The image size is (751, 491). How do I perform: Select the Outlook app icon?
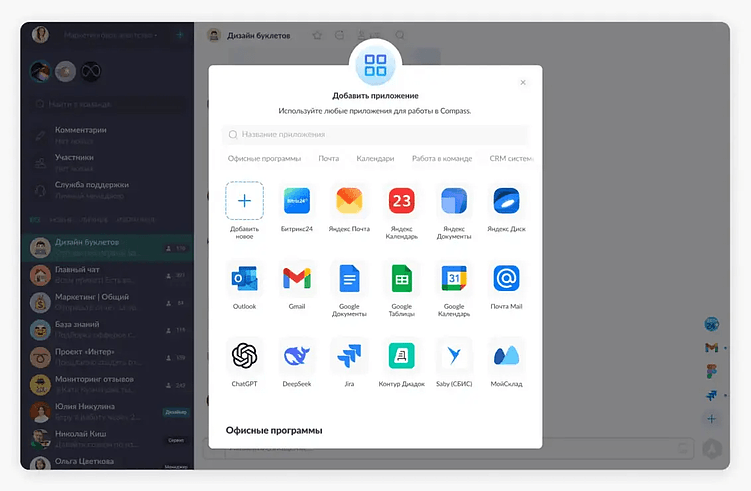(244, 278)
